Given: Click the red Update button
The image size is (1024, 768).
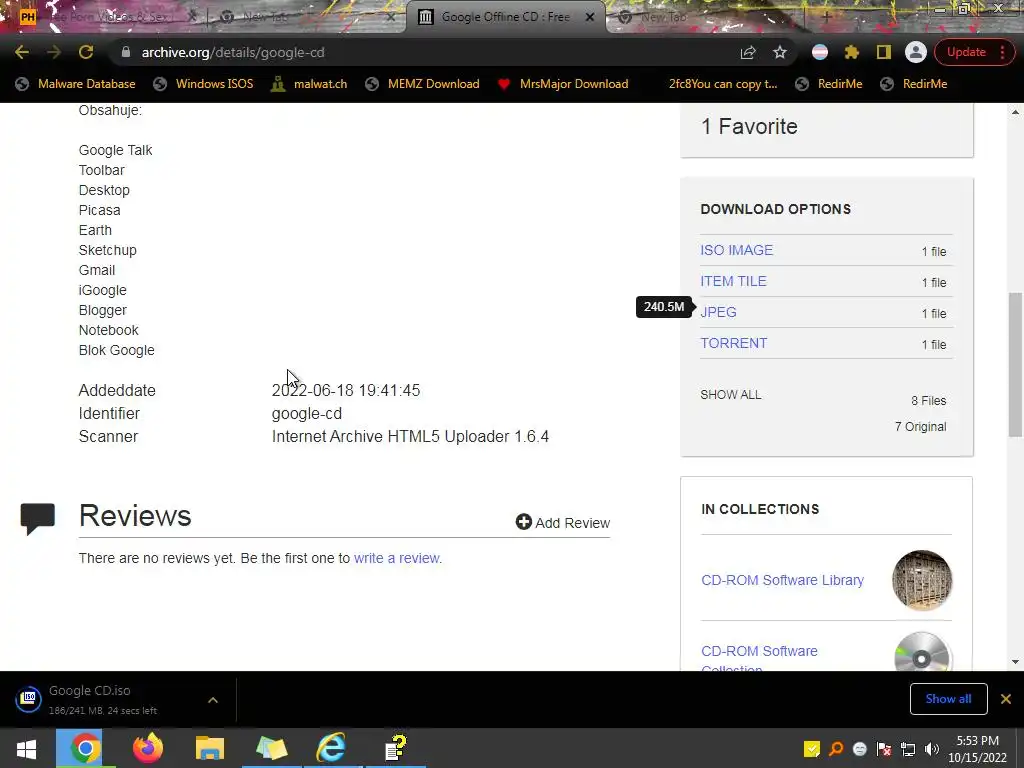Looking at the screenshot, I should [965, 52].
